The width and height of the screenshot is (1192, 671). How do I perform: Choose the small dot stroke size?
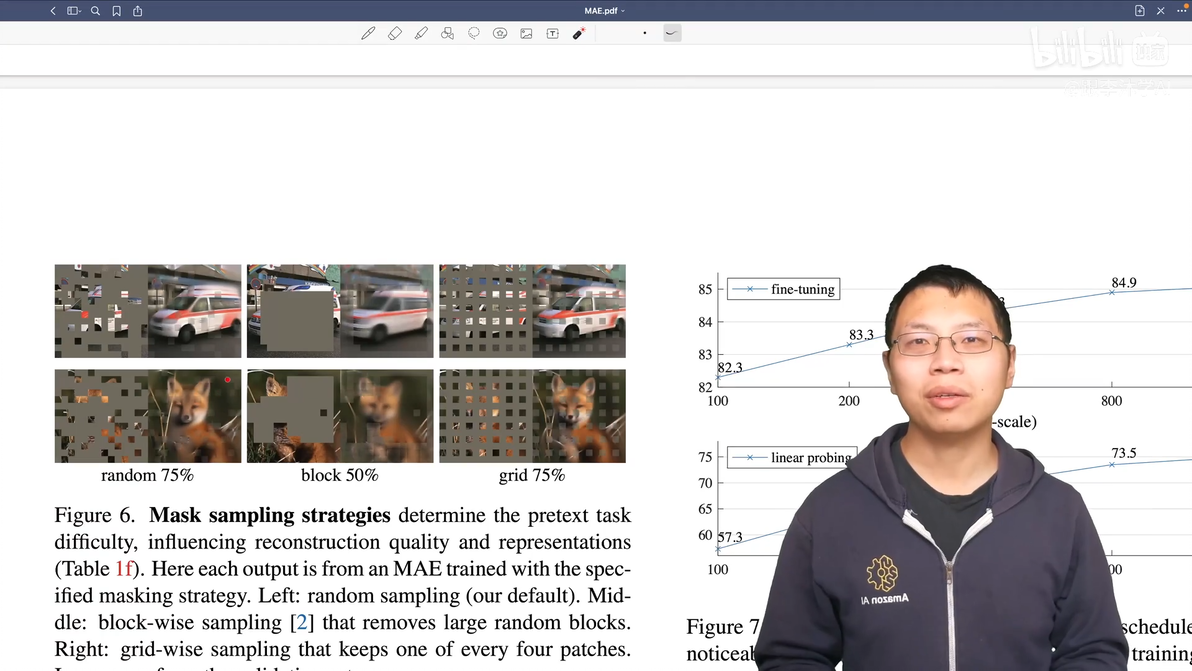coord(645,33)
